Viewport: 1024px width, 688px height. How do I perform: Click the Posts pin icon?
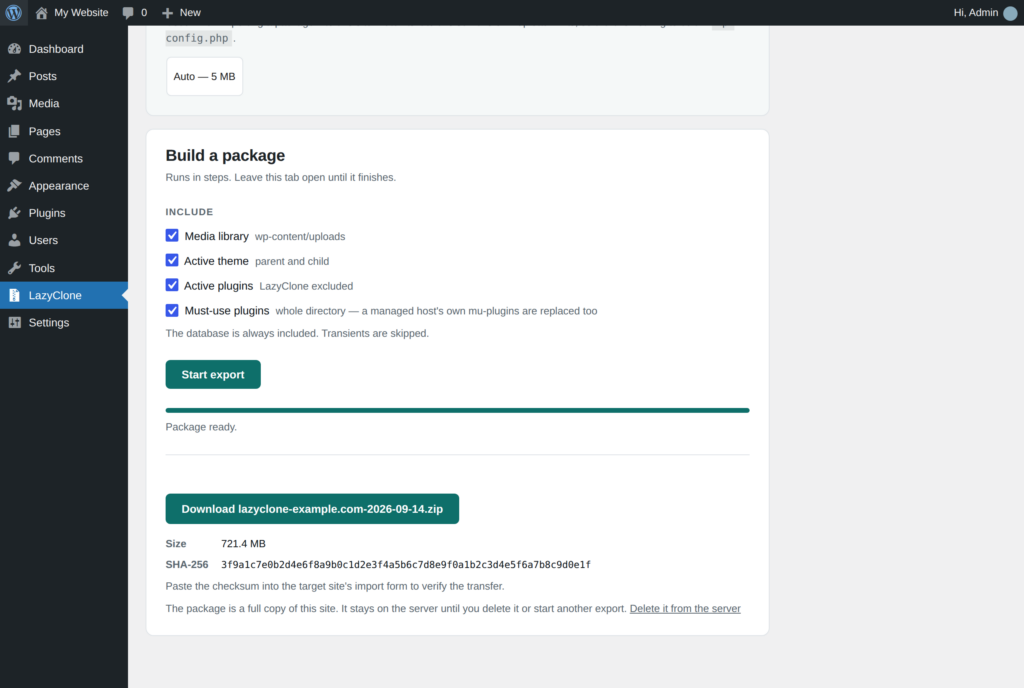[x=14, y=76]
